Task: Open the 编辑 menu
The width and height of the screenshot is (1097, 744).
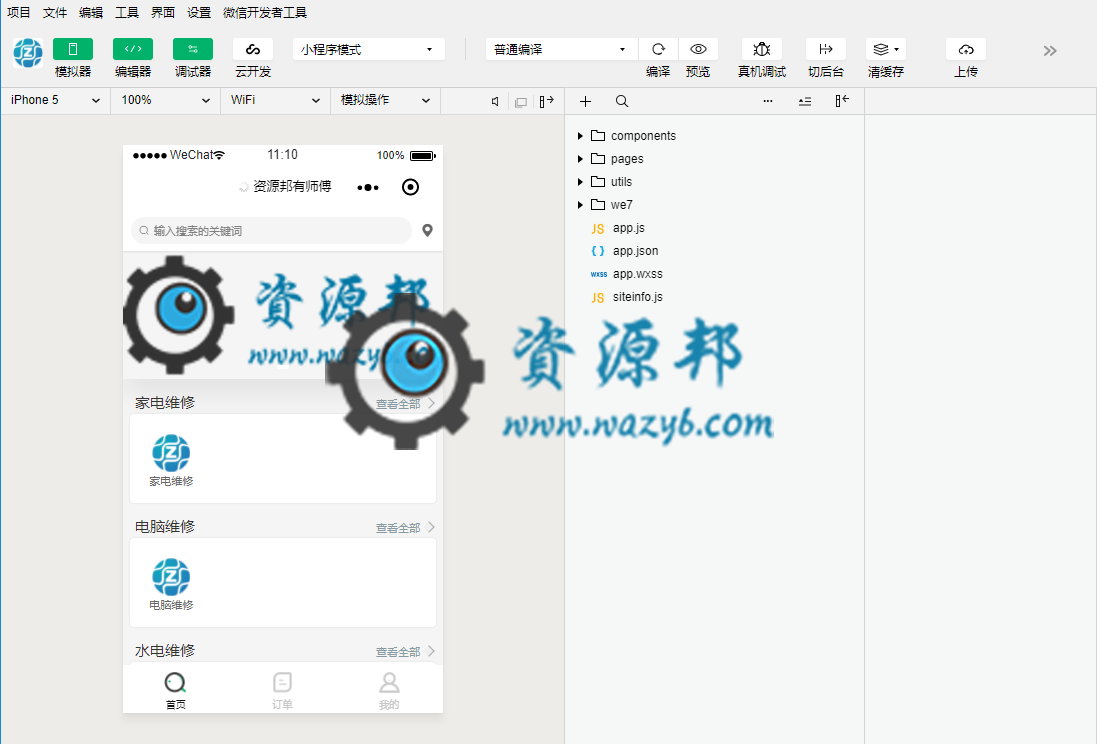Action: pyautogui.click(x=91, y=13)
